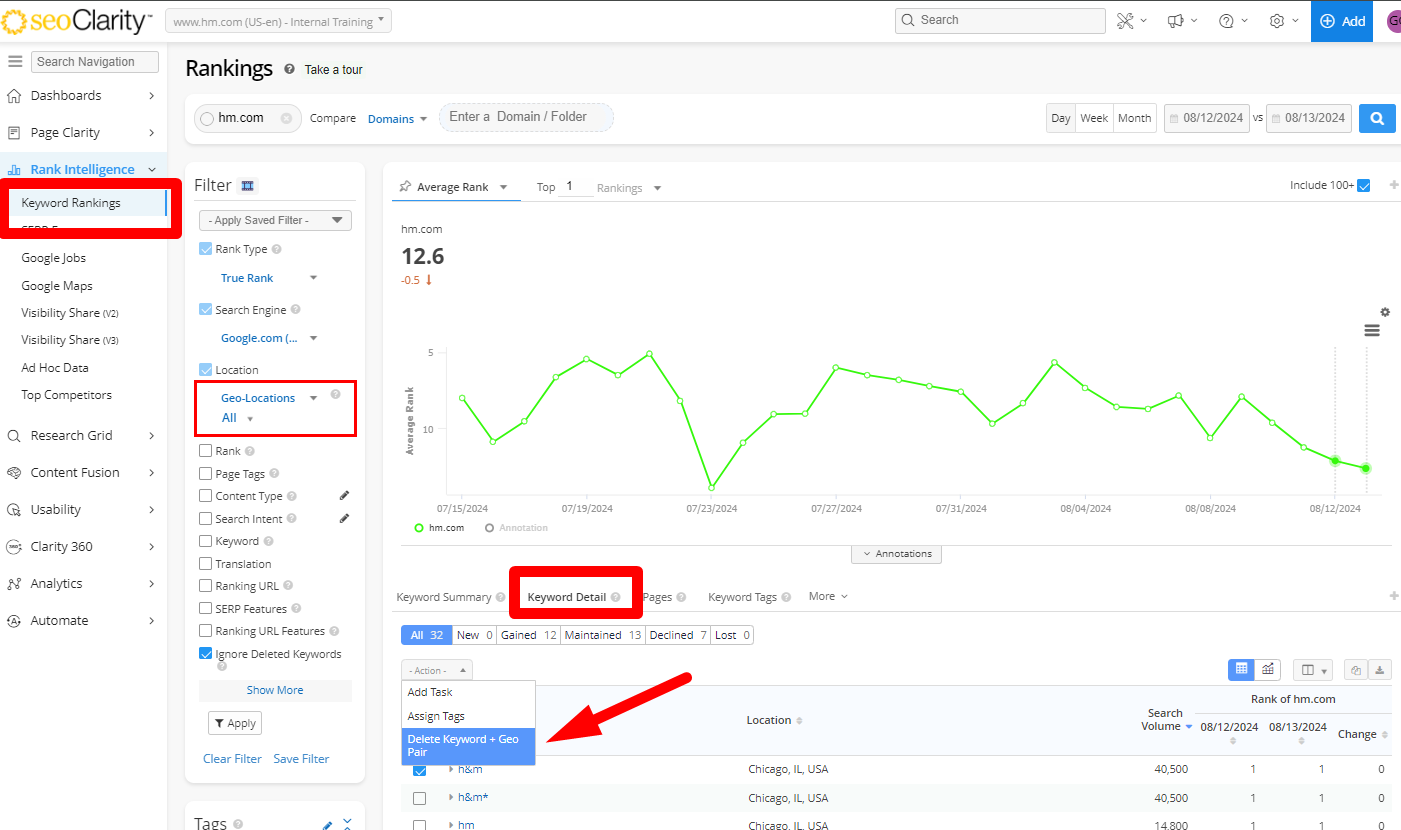Screen dimensions: 1401x830
Task: Enable the Content Type filter checkbox
Action: (206, 496)
